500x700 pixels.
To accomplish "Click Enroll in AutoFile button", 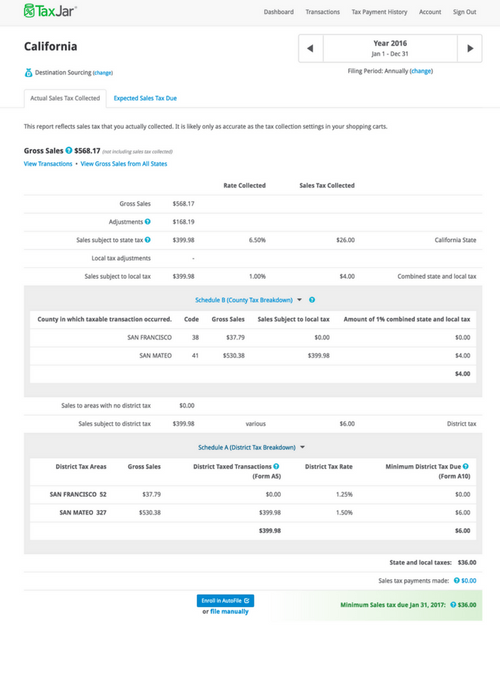I will (x=225, y=600).
